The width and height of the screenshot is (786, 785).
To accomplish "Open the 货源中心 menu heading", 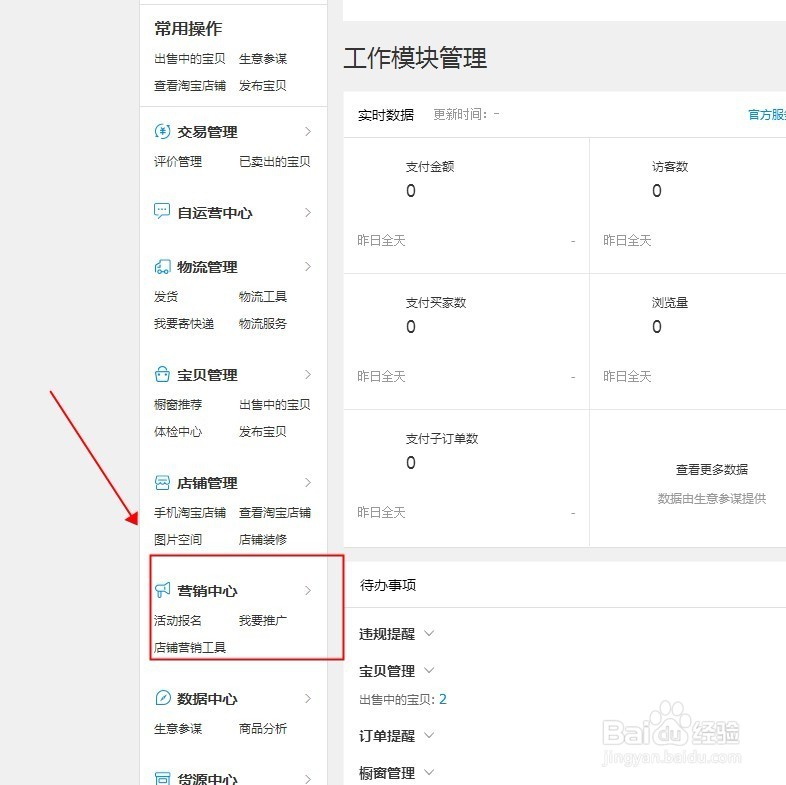I will (x=207, y=778).
